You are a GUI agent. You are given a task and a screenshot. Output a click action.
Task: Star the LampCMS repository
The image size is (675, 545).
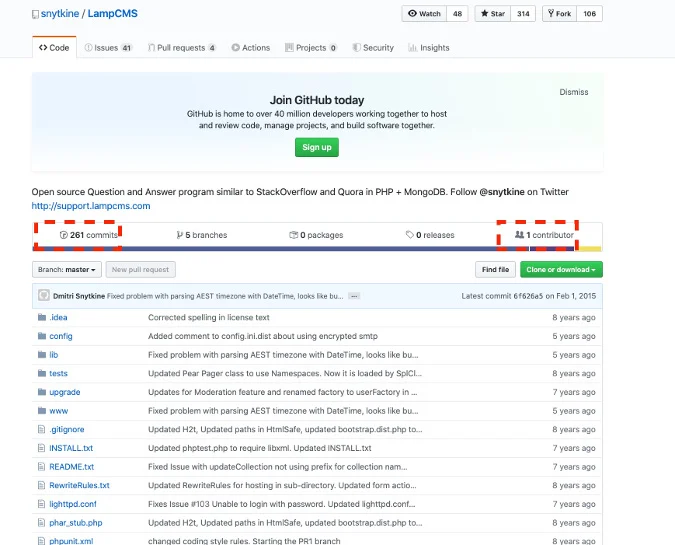click(x=492, y=14)
